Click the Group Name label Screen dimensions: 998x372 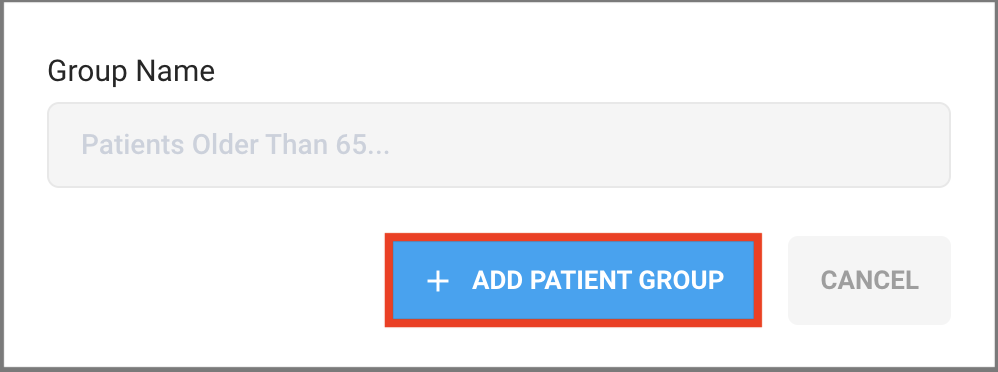(131, 71)
